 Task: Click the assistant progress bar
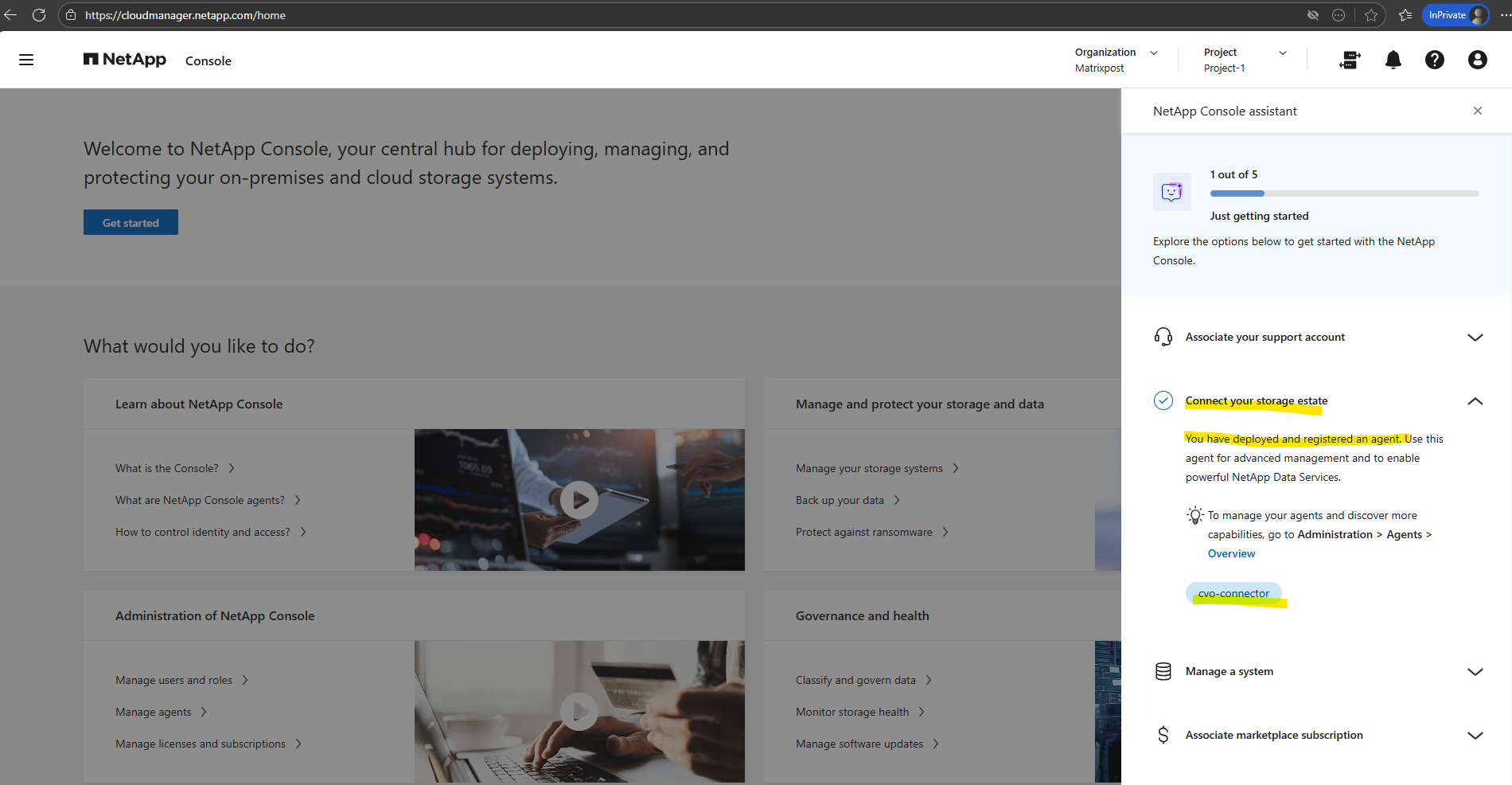click(1344, 193)
